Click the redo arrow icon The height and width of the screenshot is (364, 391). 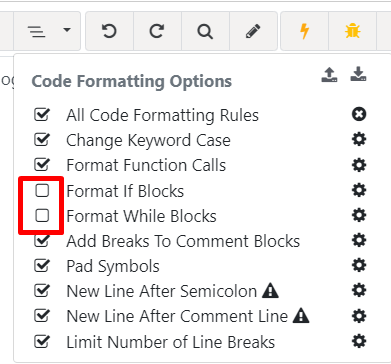157,31
